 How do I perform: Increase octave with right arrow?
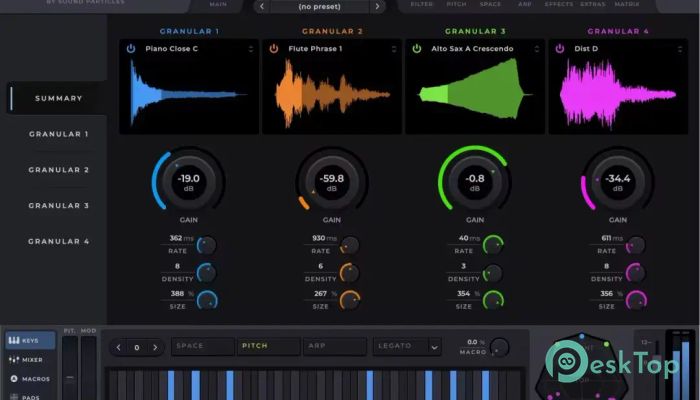click(155, 347)
